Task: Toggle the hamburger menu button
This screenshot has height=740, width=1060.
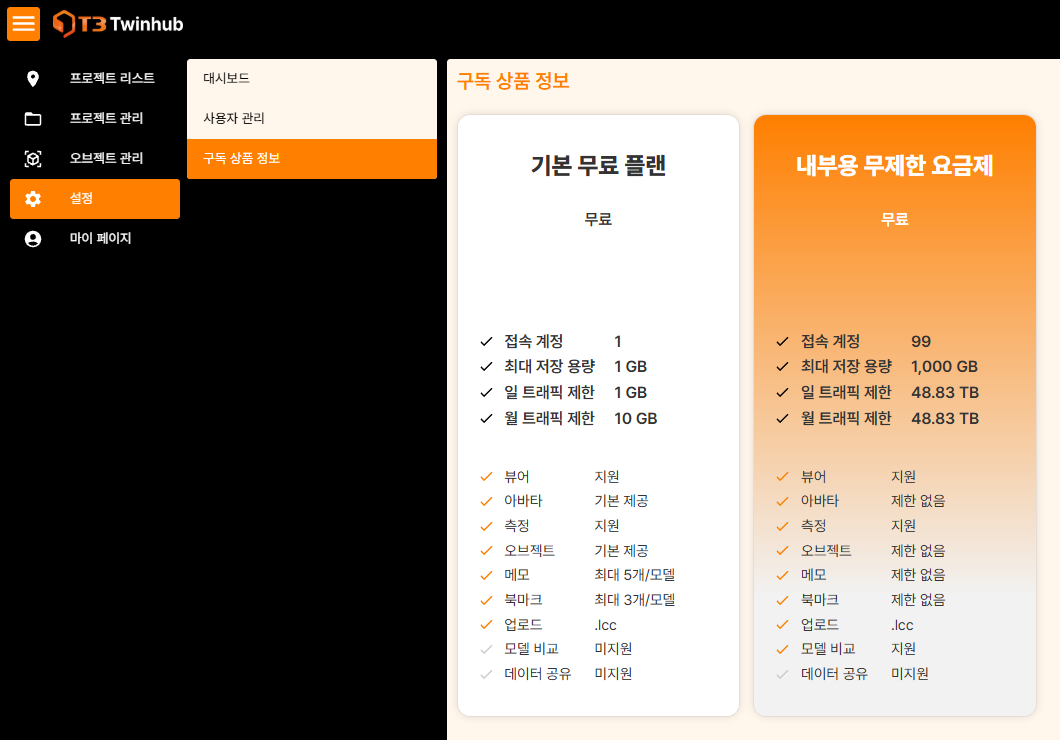Action: pyautogui.click(x=23, y=24)
